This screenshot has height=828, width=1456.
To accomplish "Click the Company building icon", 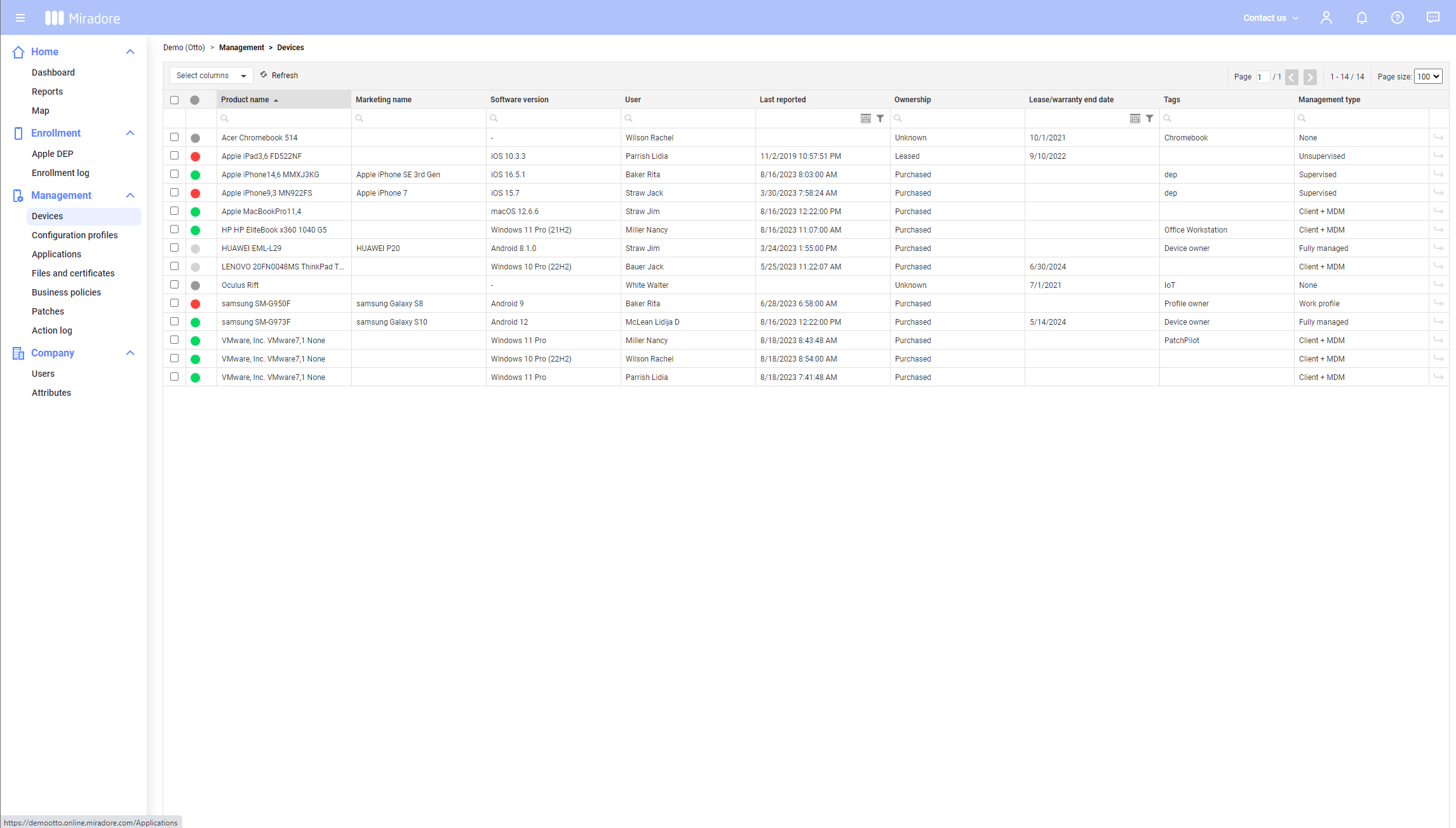I will pyautogui.click(x=18, y=353).
